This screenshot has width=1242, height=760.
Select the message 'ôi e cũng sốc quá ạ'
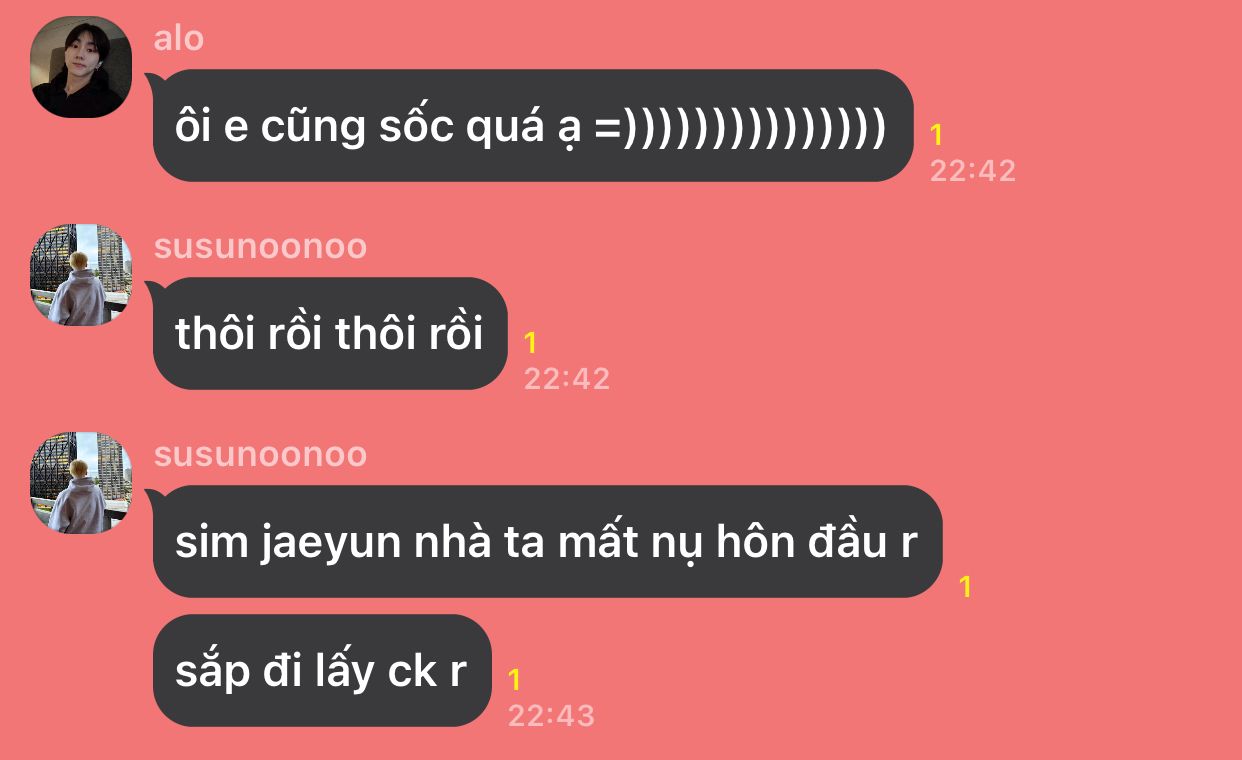pyautogui.click(x=533, y=125)
